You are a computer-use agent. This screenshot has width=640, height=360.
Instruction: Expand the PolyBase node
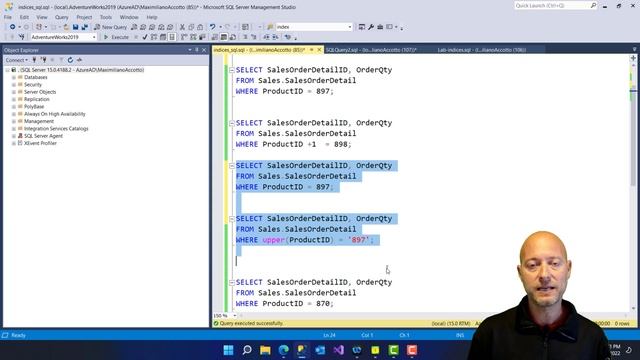click(14, 107)
